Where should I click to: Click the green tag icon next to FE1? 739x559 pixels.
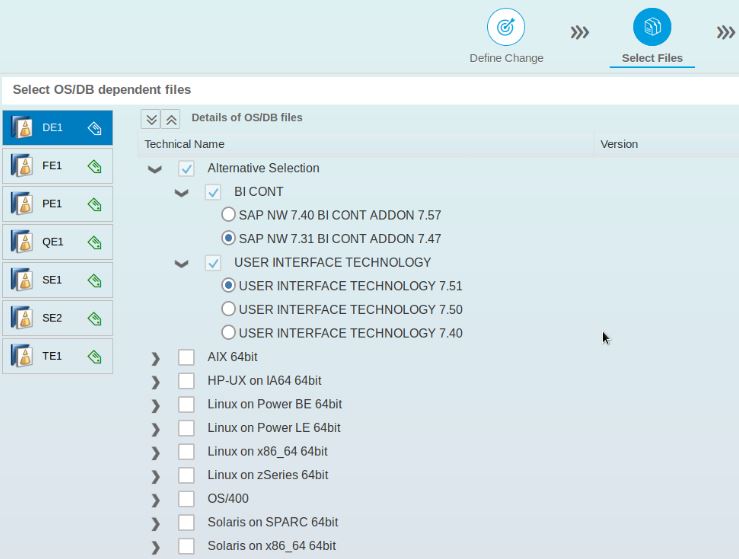click(95, 166)
